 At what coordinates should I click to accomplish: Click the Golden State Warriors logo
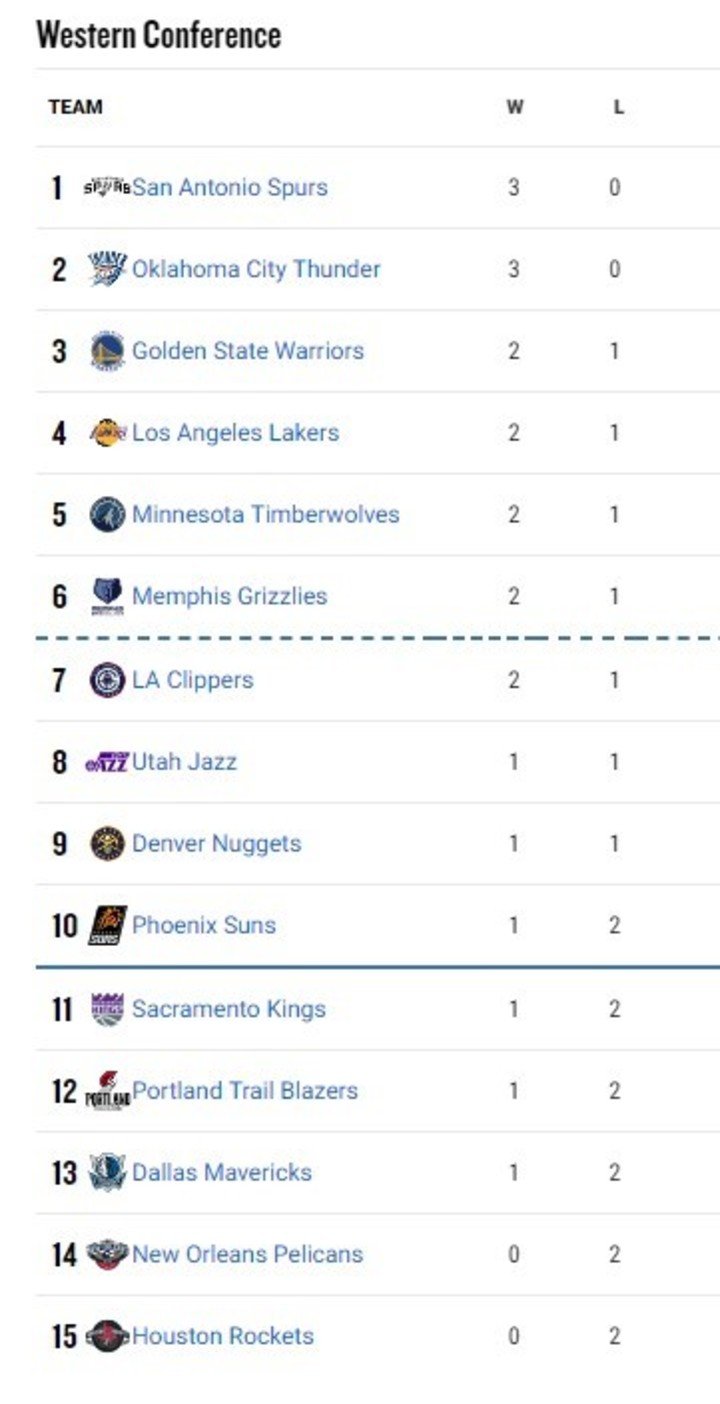[107, 351]
